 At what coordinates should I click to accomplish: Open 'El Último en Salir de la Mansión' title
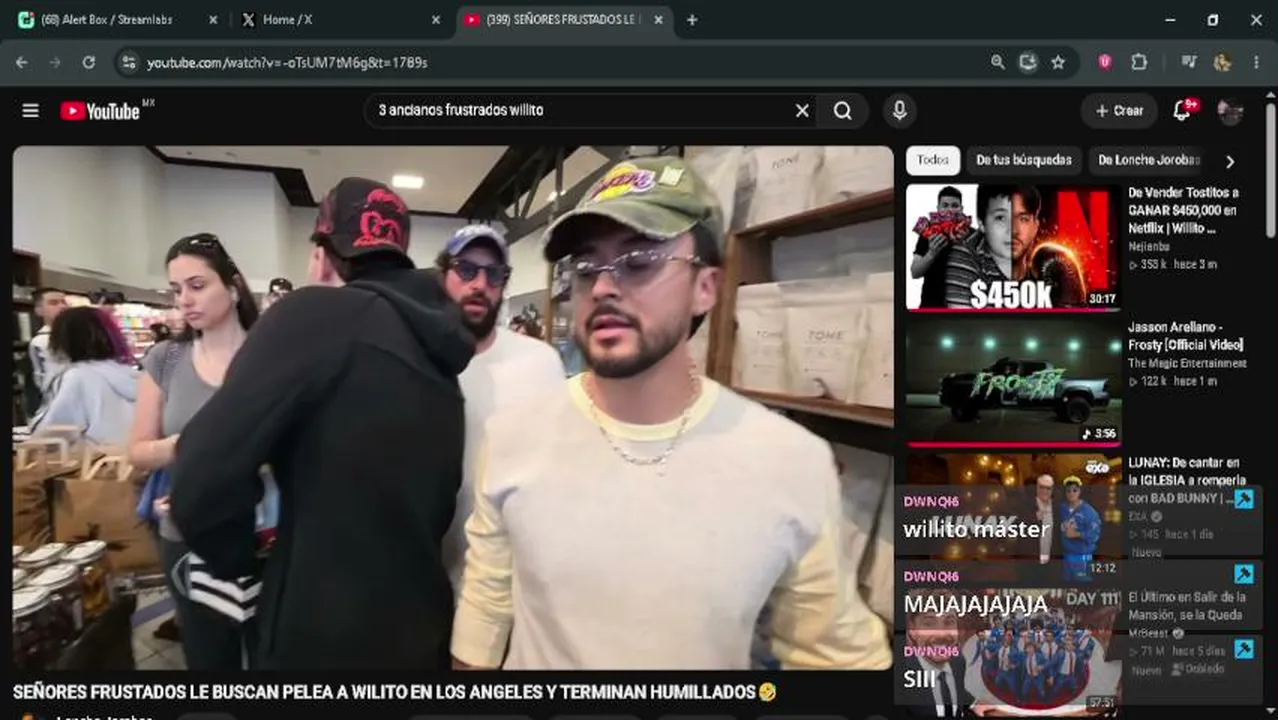point(1187,605)
